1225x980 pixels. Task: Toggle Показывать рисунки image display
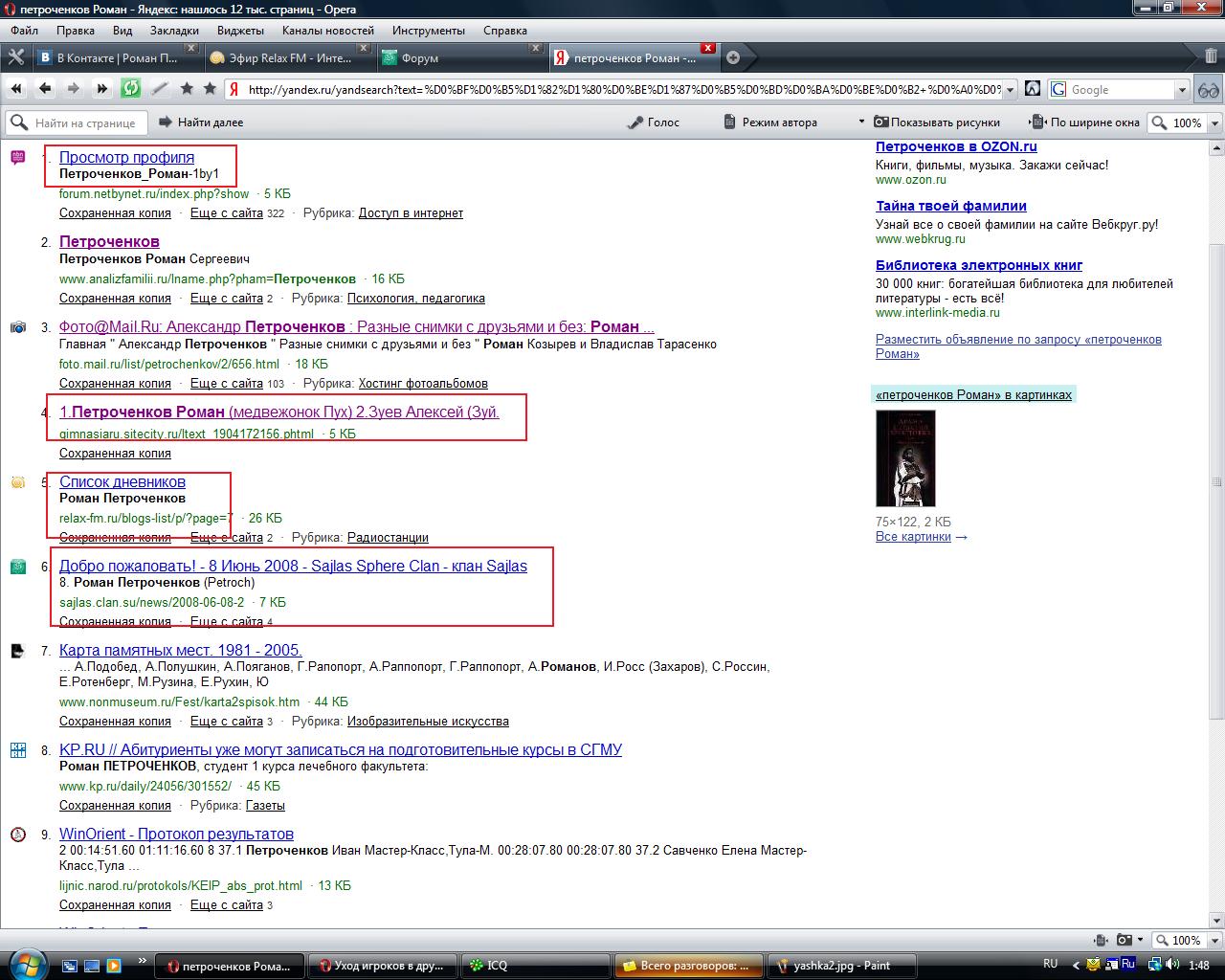[936, 122]
